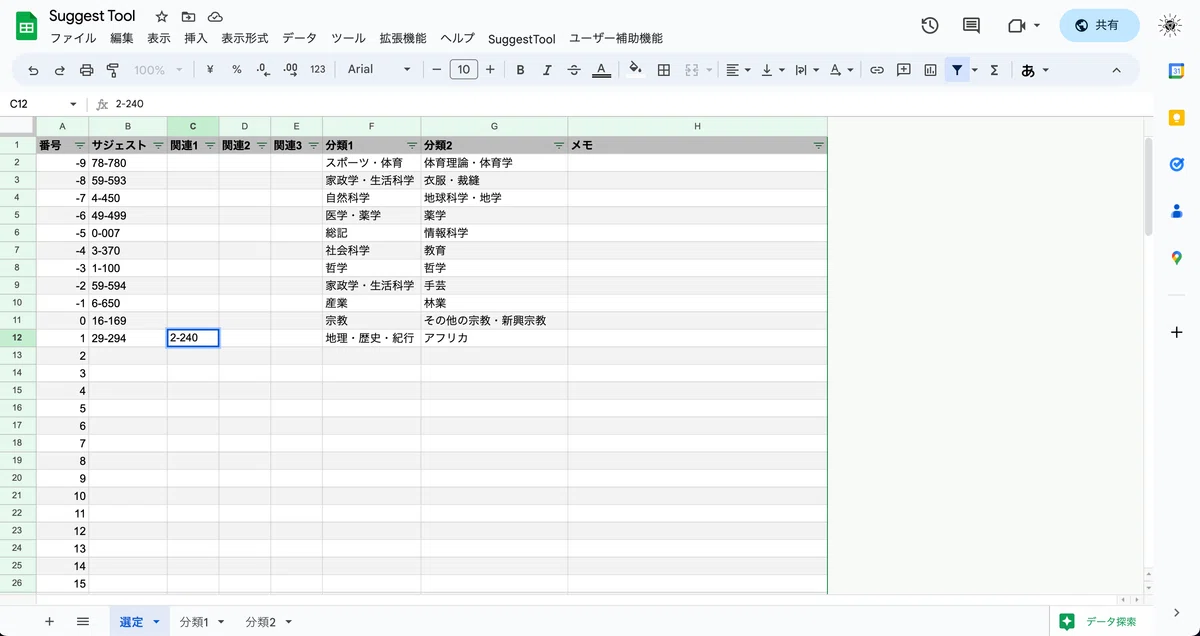Open the borders tool icon
The width and height of the screenshot is (1200, 636).
coord(664,70)
